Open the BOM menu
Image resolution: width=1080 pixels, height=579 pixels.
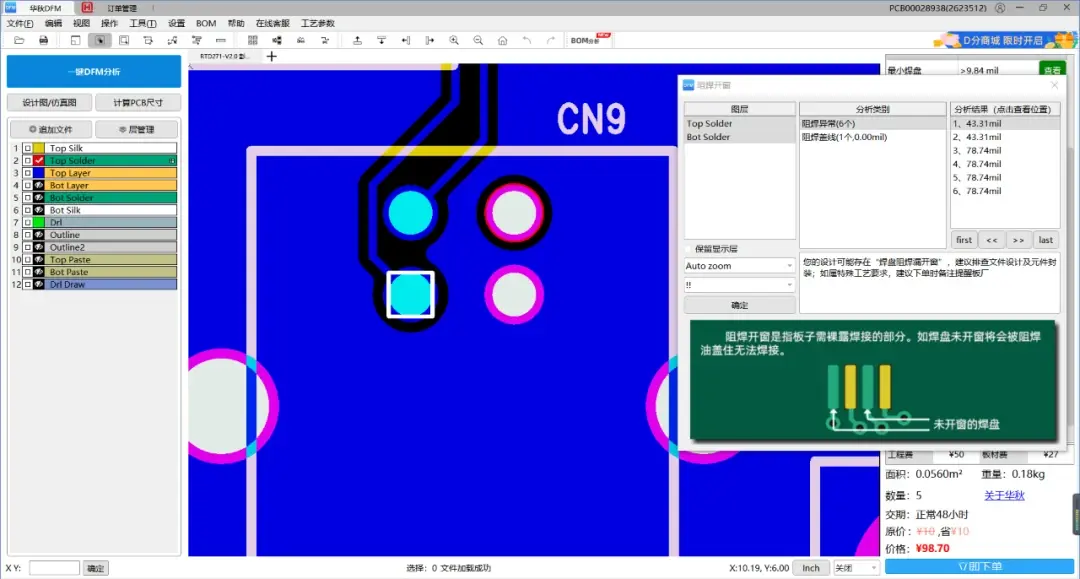(x=206, y=23)
